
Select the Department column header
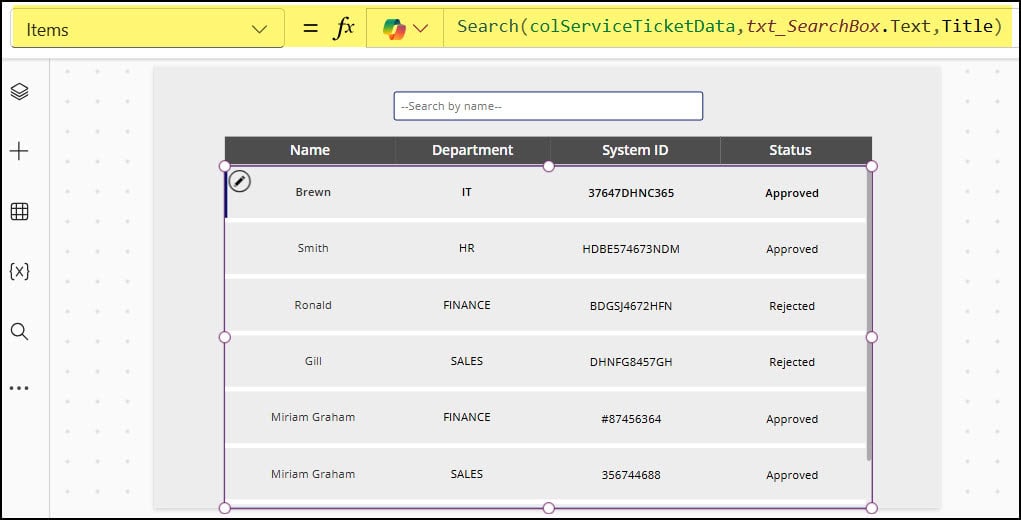pos(473,150)
